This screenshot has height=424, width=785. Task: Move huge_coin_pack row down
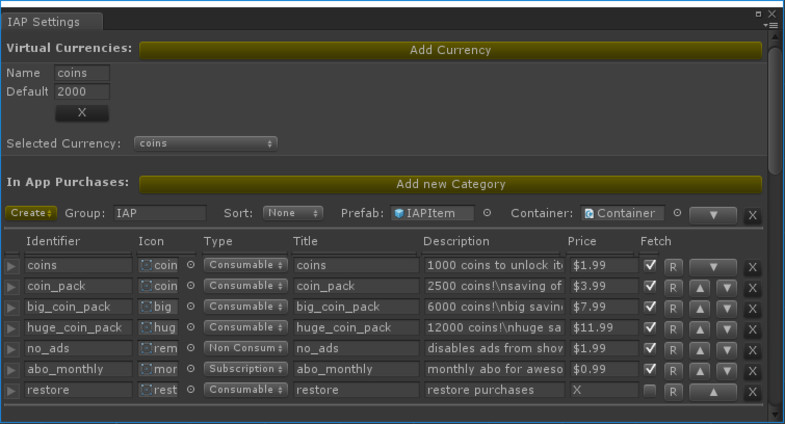[x=726, y=329]
